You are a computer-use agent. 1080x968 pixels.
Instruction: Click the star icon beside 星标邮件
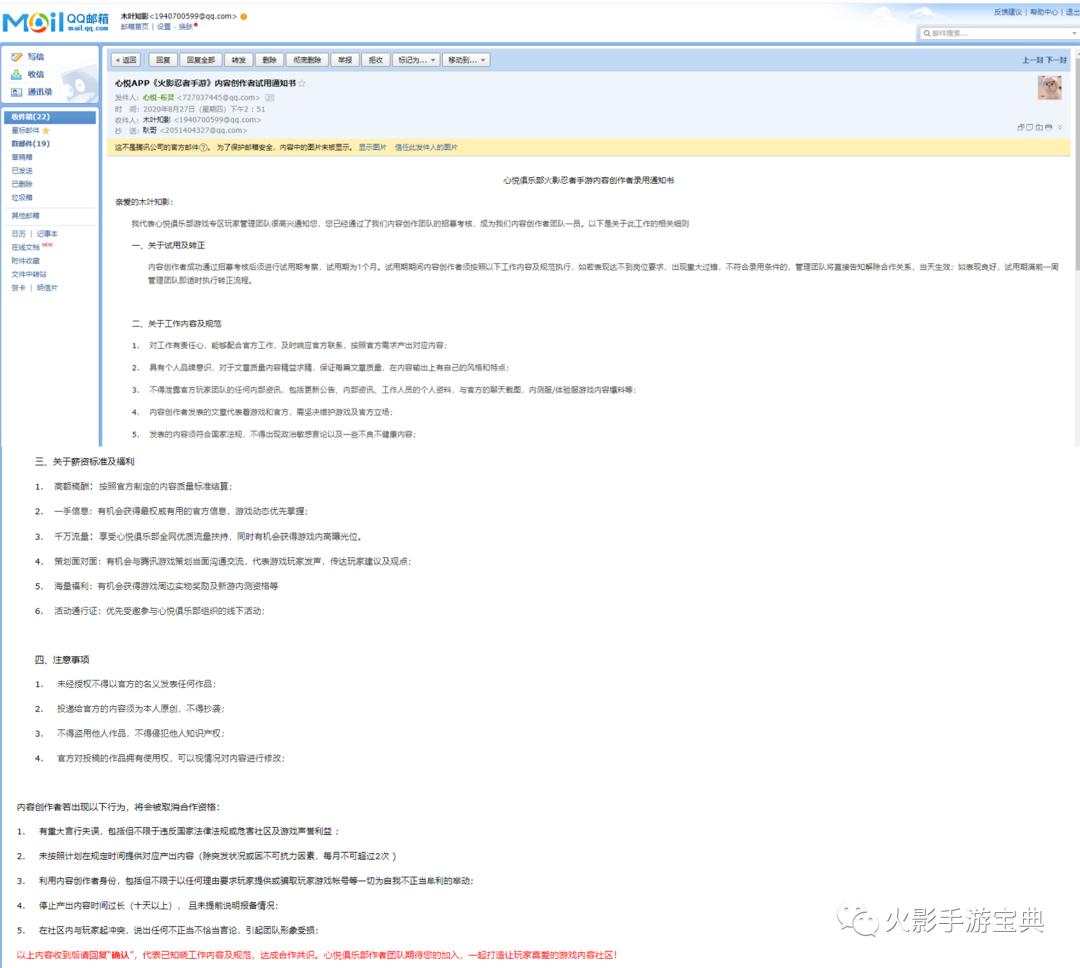point(46,129)
